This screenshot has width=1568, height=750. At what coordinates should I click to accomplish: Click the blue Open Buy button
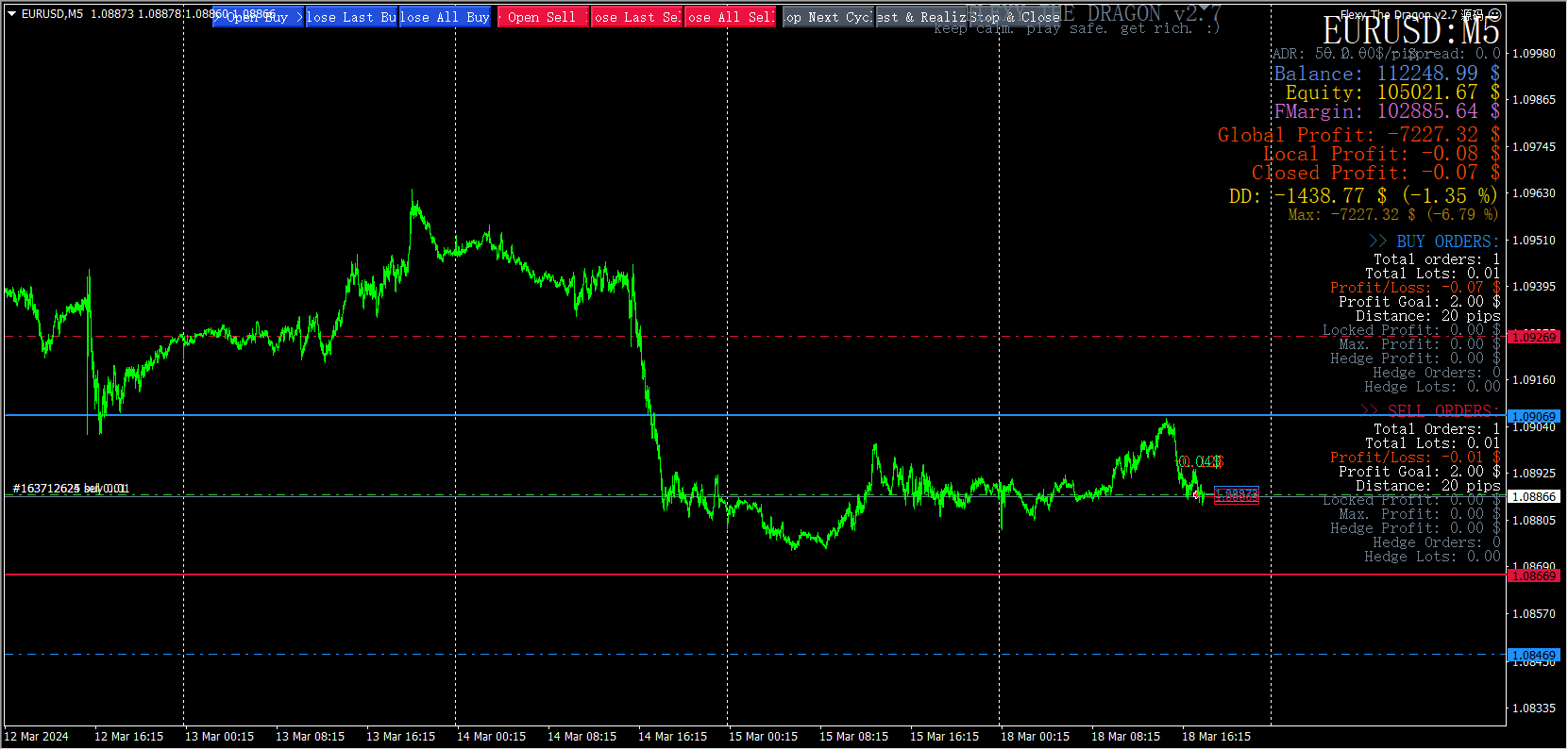point(258,18)
